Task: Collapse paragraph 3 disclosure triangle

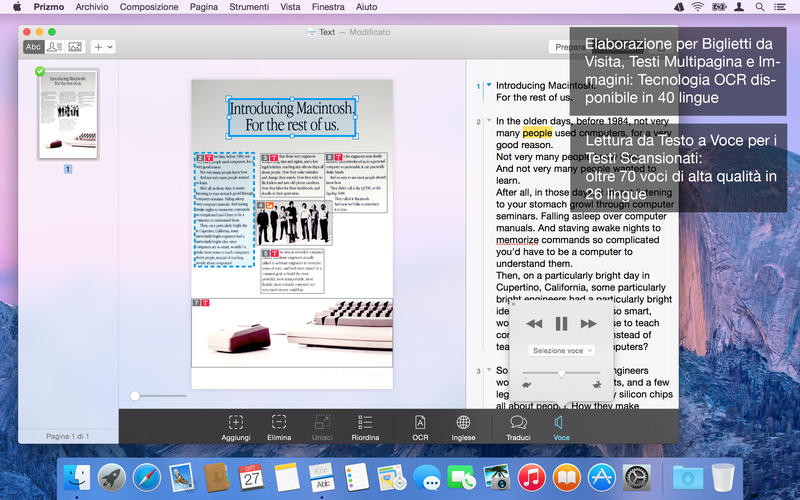Action: pyautogui.click(x=489, y=370)
